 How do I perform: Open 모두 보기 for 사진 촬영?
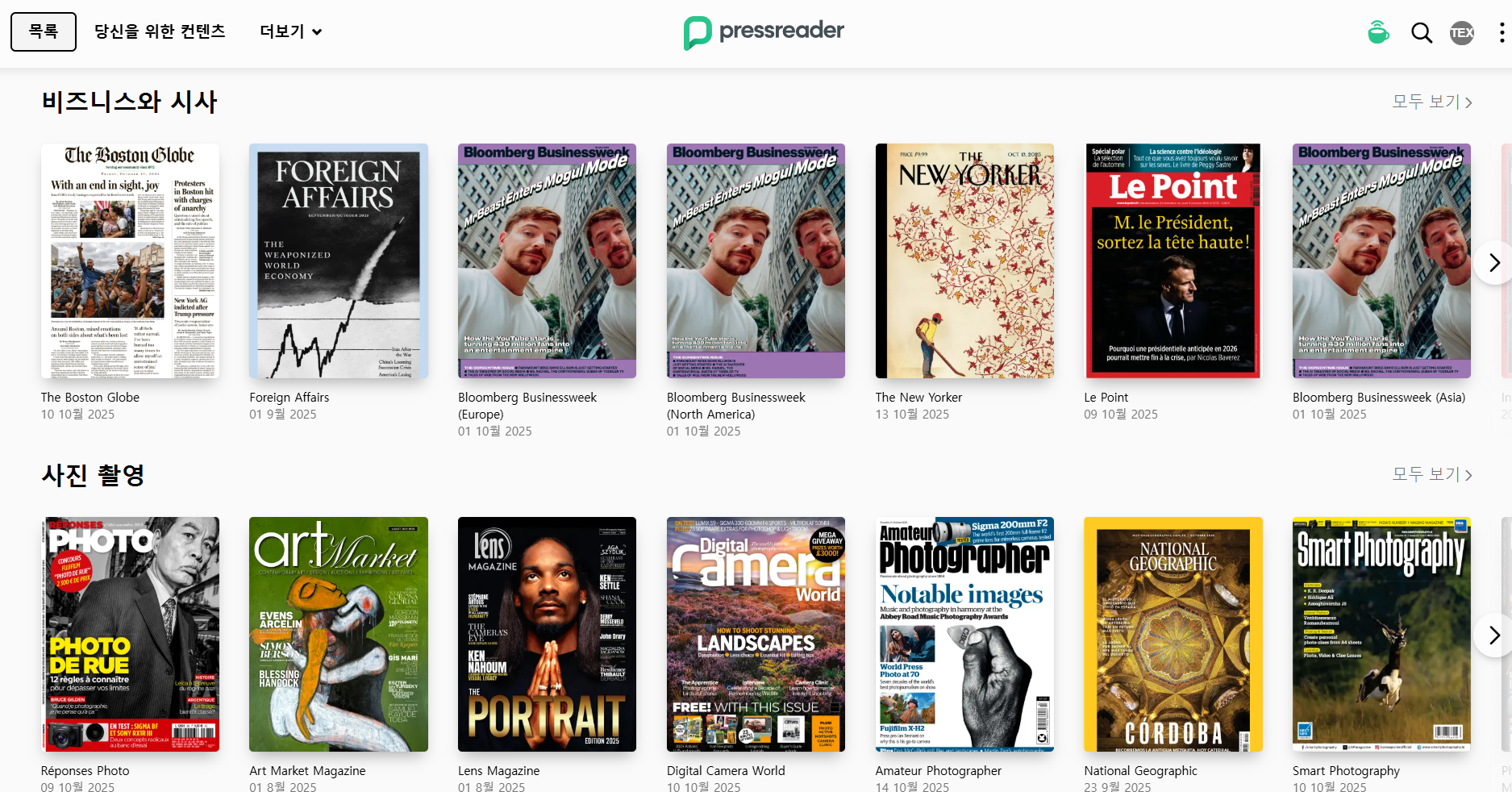coord(1431,475)
